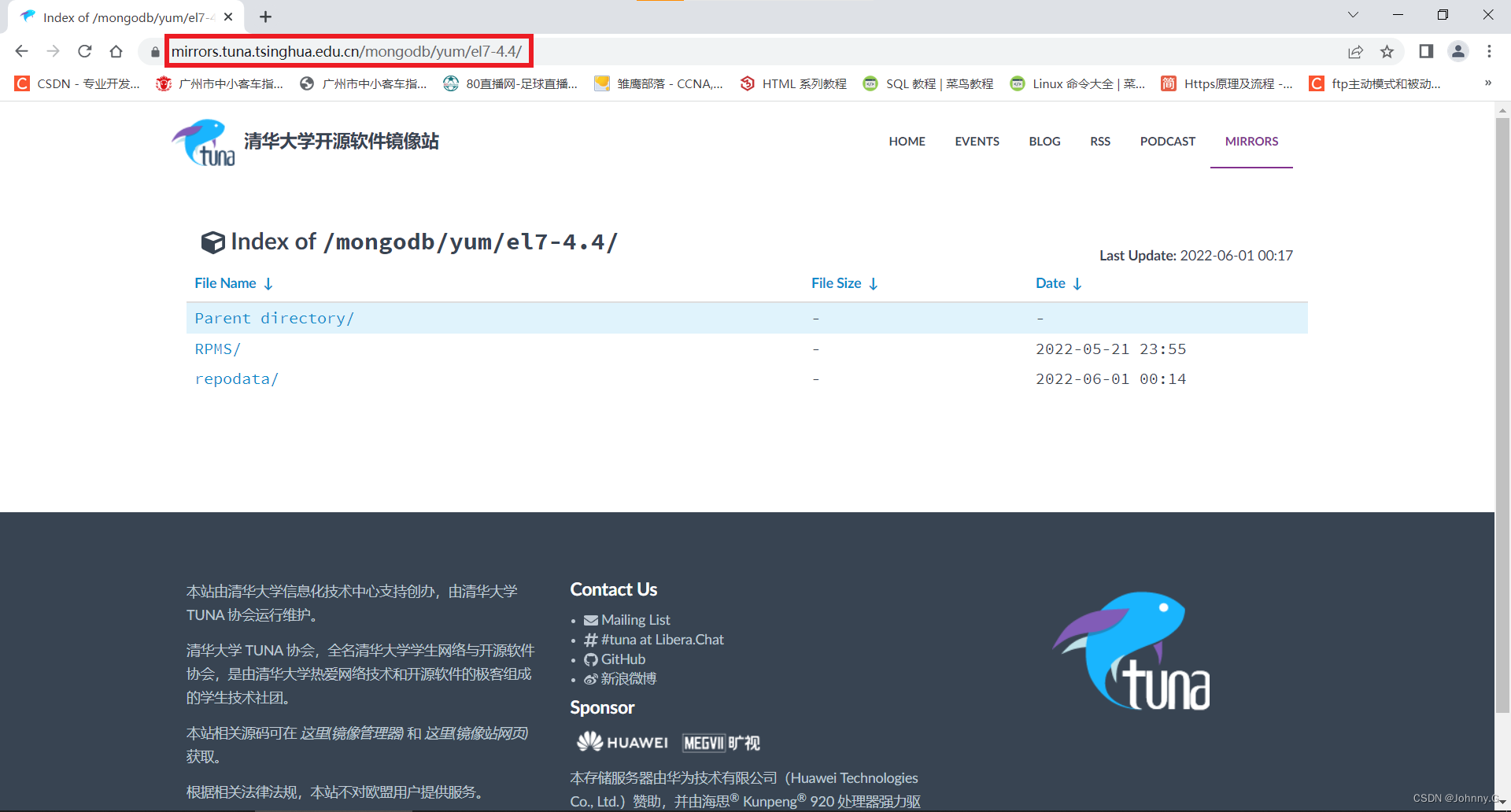Open the browser home page icon
This screenshot has height=812, width=1511.
[116, 51]
